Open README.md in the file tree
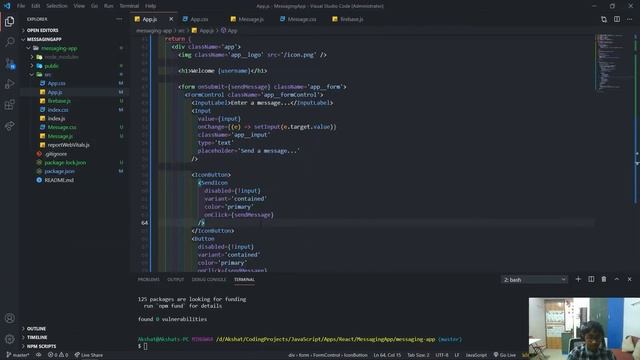This screenshot has height=360, width=640. click(59, 180)
